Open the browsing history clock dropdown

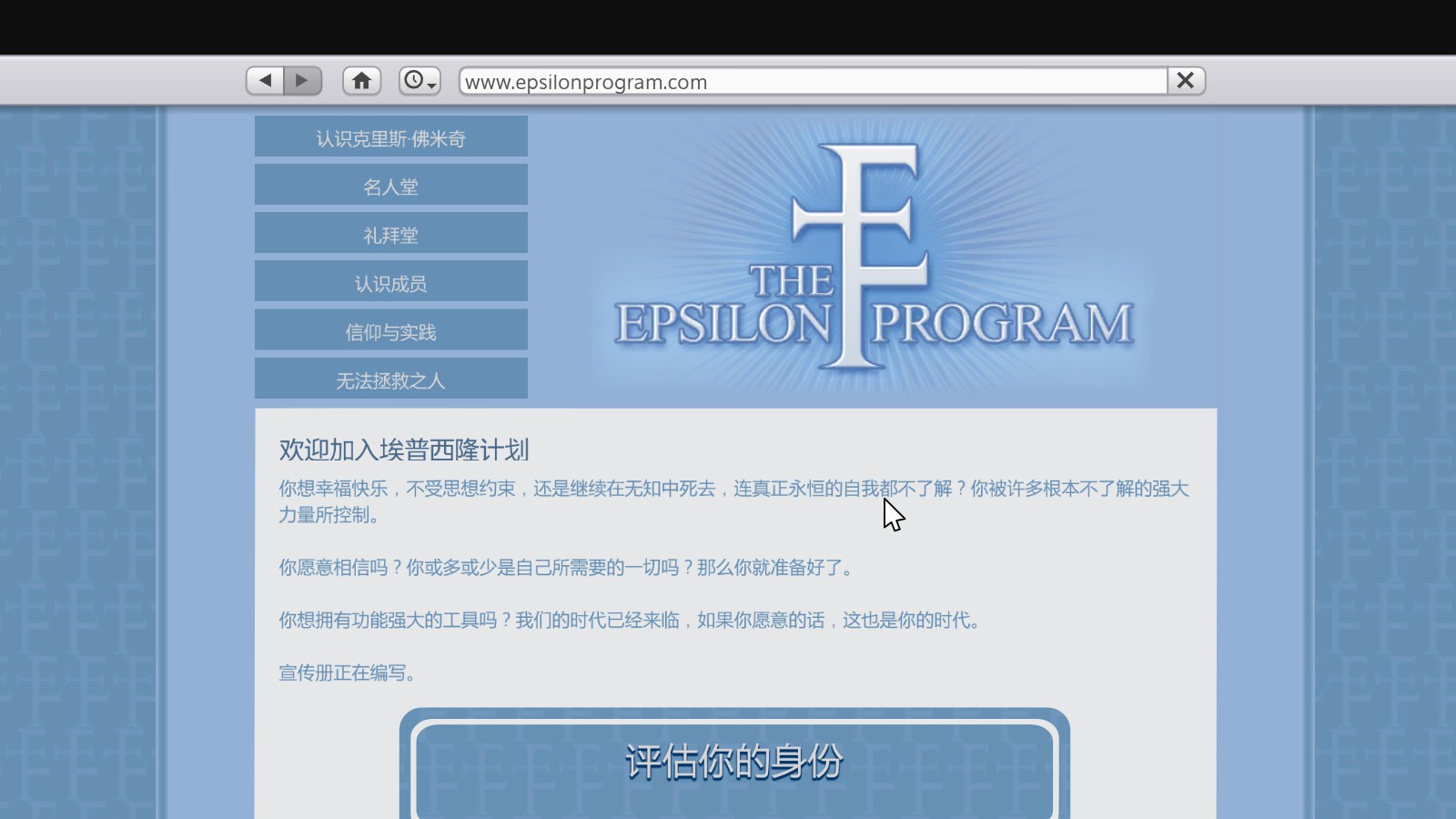[420, 81]
